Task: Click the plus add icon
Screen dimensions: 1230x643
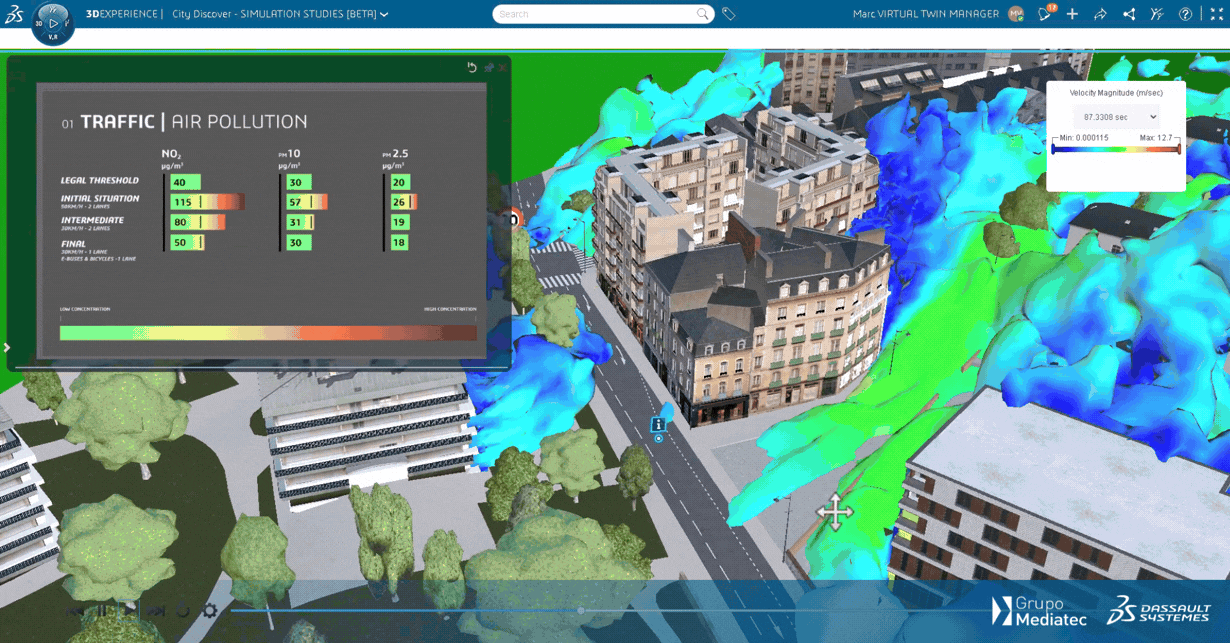Action: point(1072,14)
